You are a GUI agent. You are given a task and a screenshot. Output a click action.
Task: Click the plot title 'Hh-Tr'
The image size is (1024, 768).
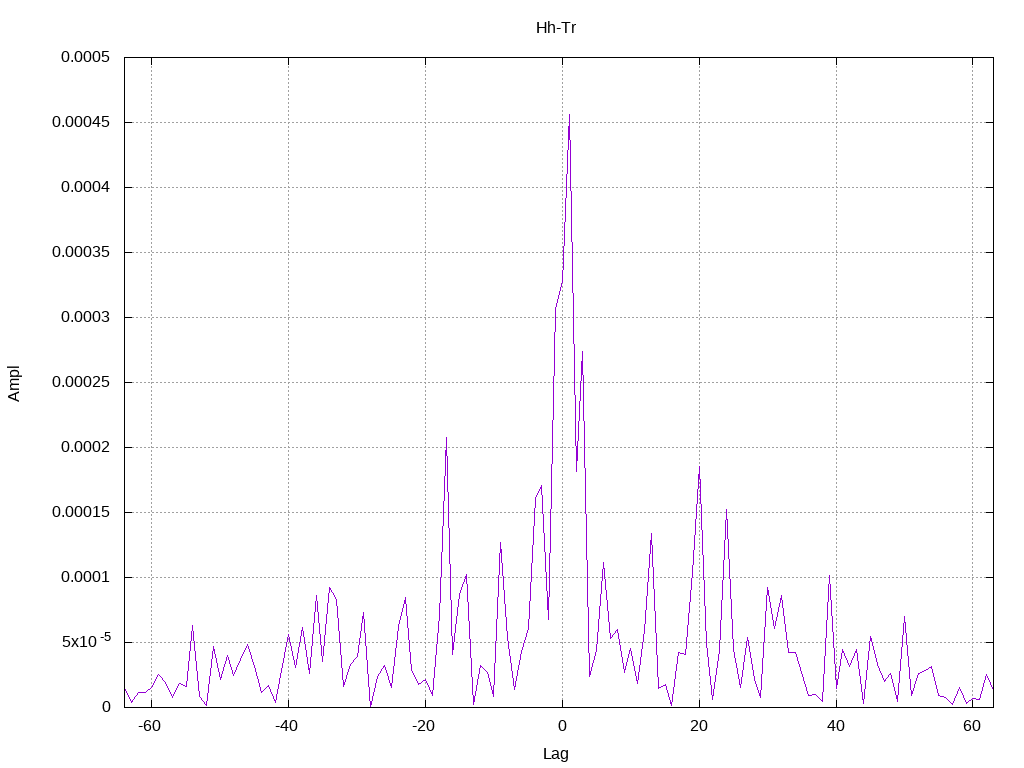pyautogui.click(x=556, y=27)
